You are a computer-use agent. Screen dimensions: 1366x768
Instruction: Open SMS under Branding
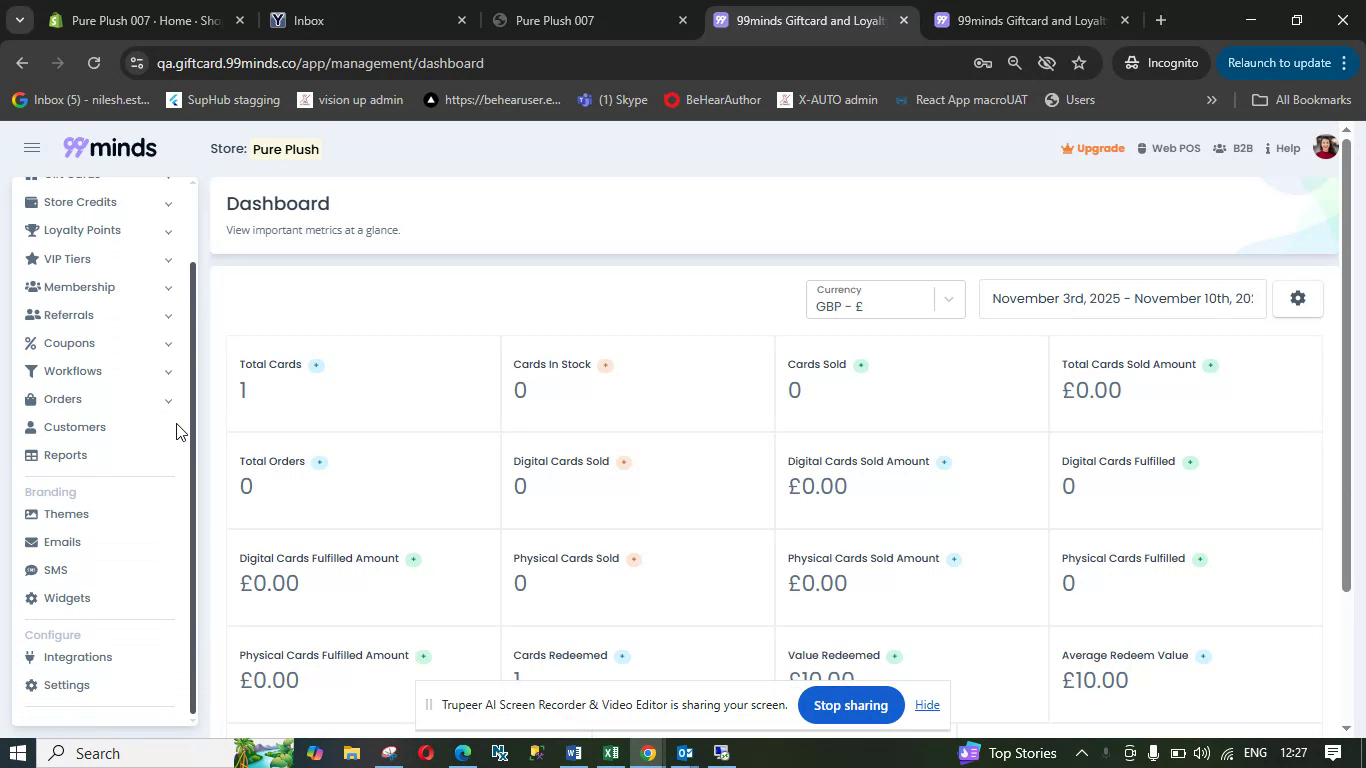55,570
